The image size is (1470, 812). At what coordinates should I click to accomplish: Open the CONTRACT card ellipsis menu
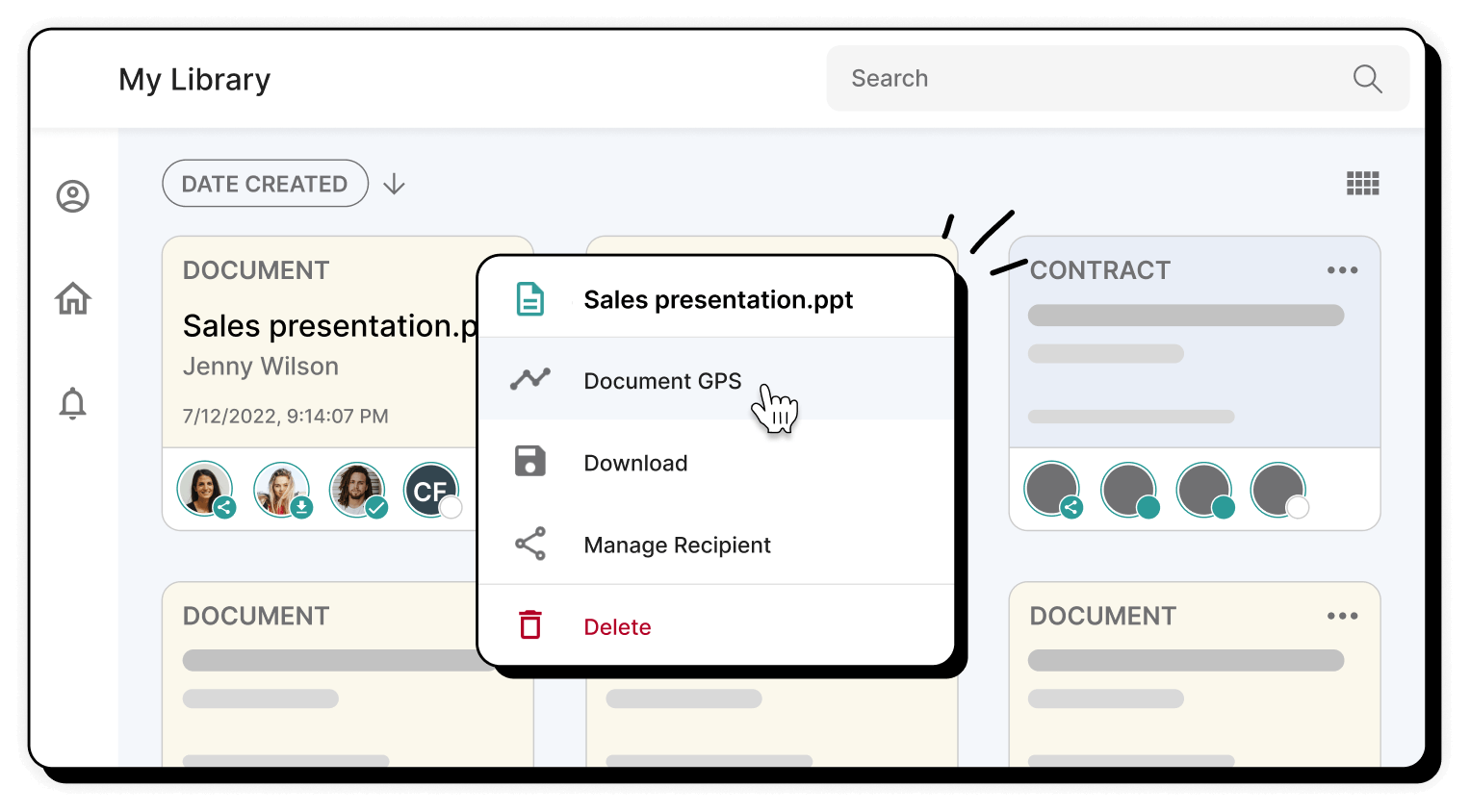[x=1342, y=270]
